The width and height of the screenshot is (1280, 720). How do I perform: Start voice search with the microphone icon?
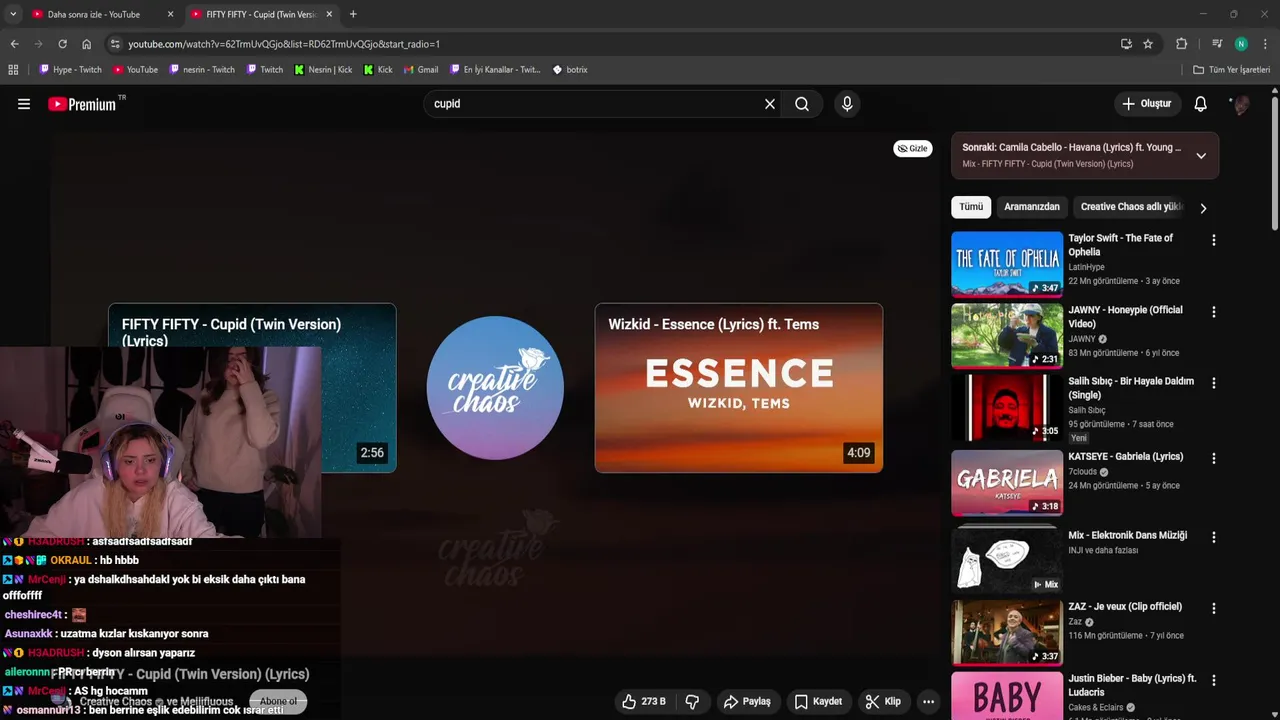(847, 104)
